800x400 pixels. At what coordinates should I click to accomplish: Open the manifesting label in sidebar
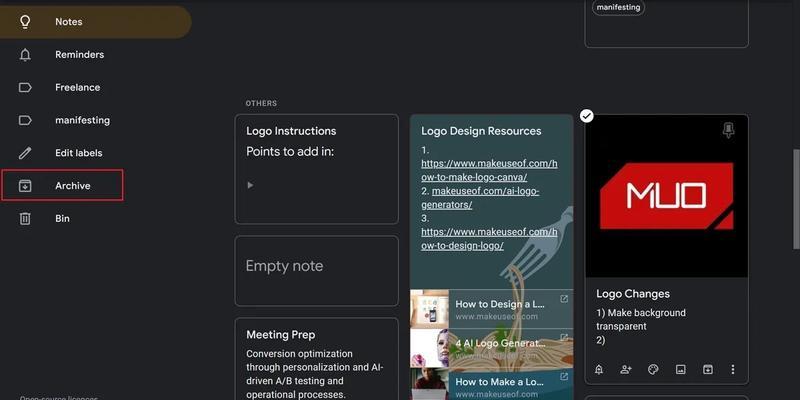point(82,121)
